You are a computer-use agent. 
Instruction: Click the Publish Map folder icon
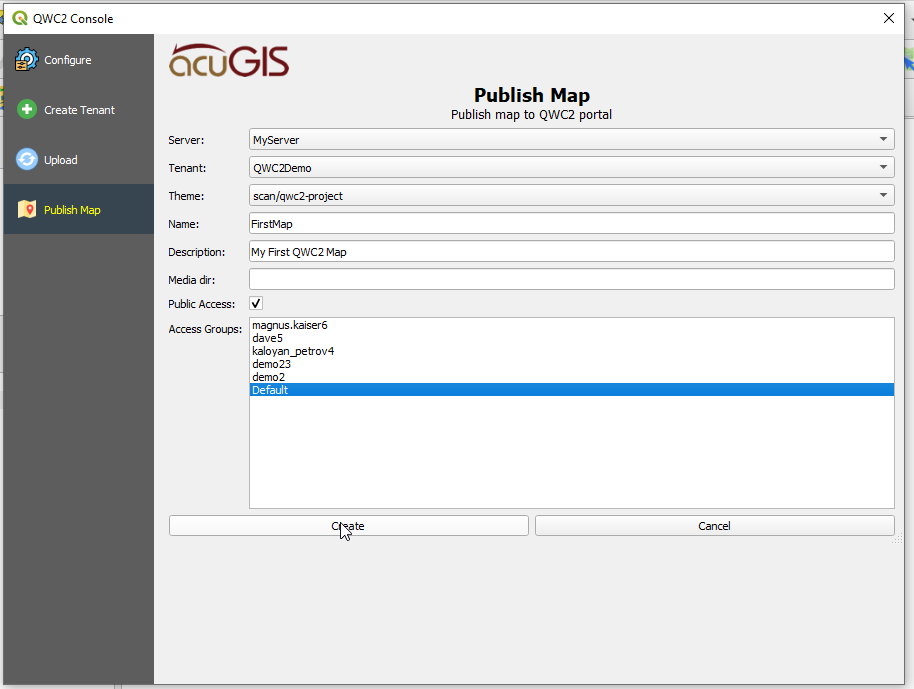27,210
